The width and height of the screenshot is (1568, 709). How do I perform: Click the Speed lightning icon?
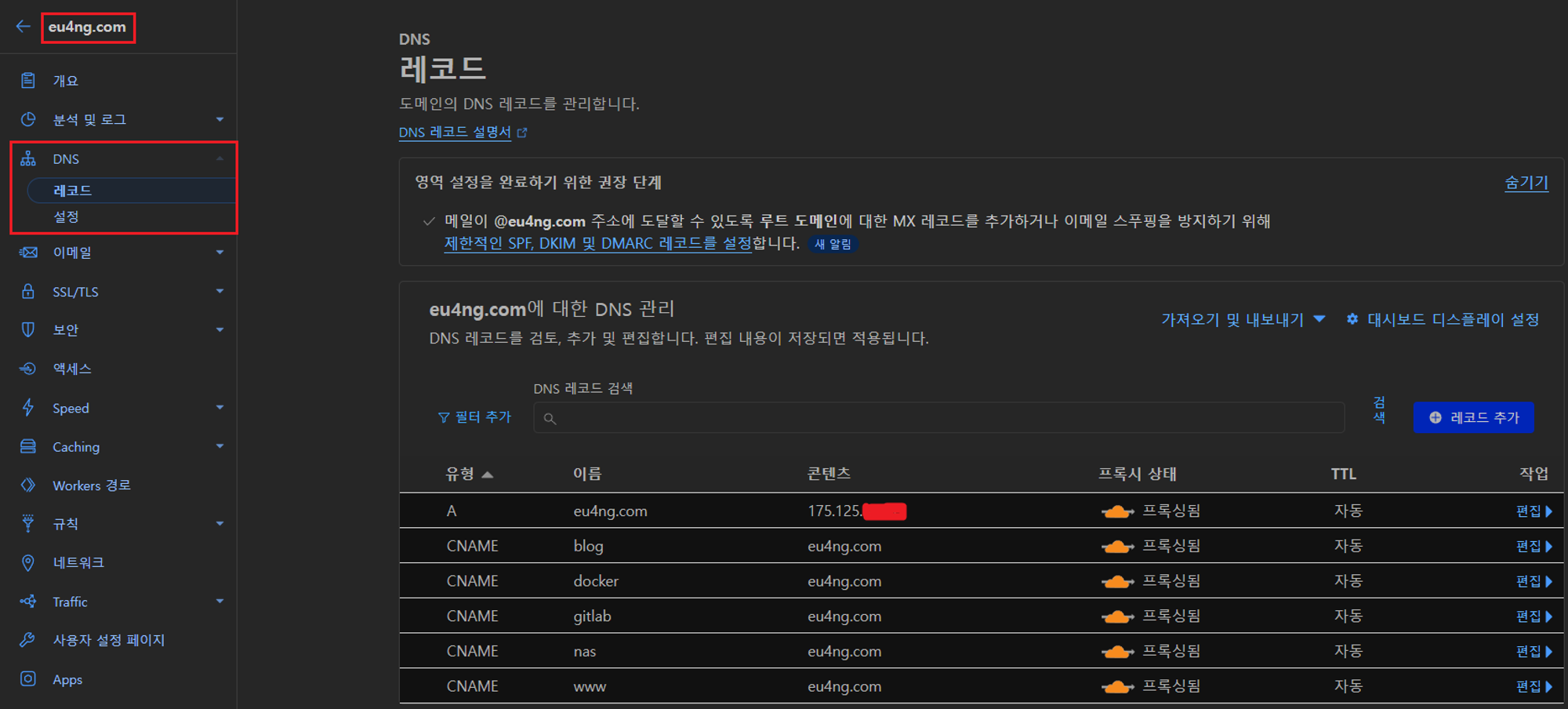click(x=28, y=408)
